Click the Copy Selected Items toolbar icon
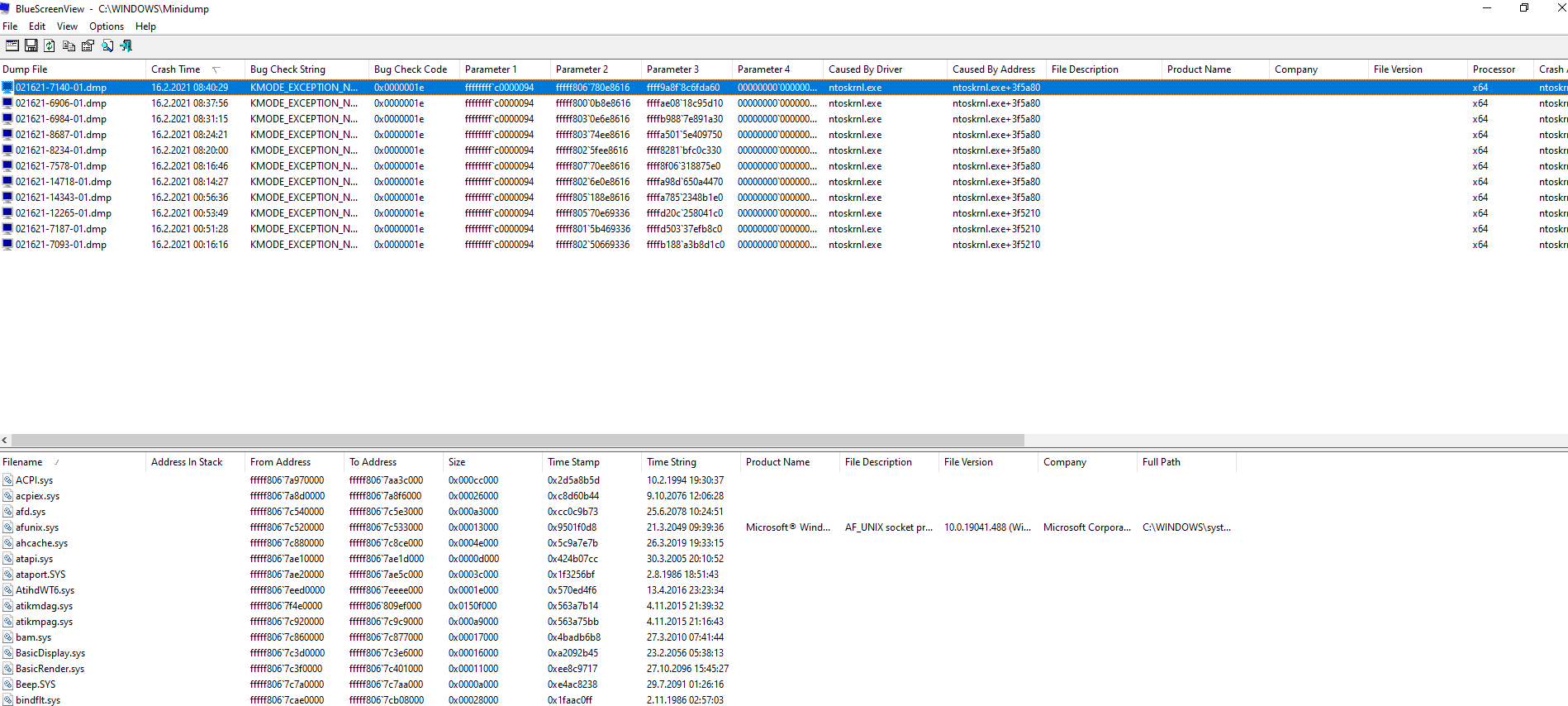The image size is (1568, 706). tap(69, 45)
